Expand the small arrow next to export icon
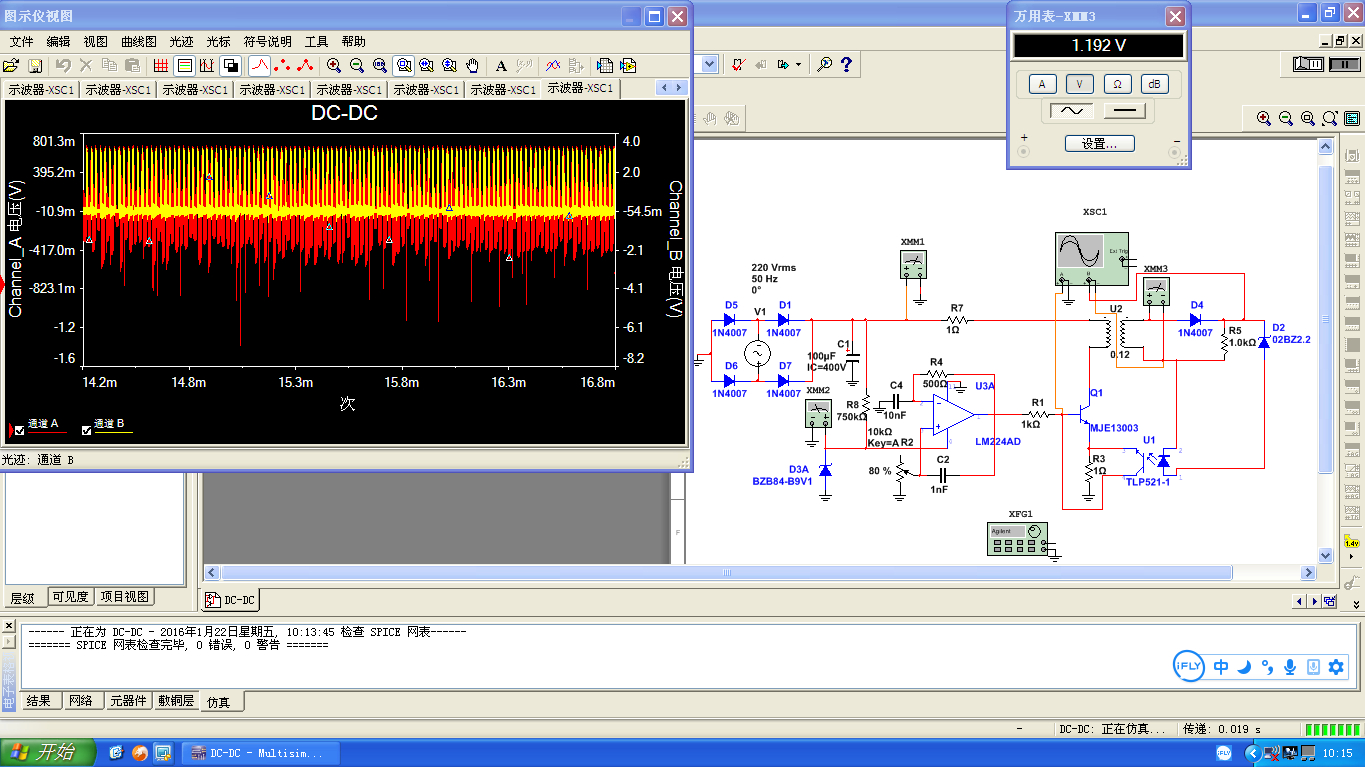The image size is (1365, 767). (798, 65)
